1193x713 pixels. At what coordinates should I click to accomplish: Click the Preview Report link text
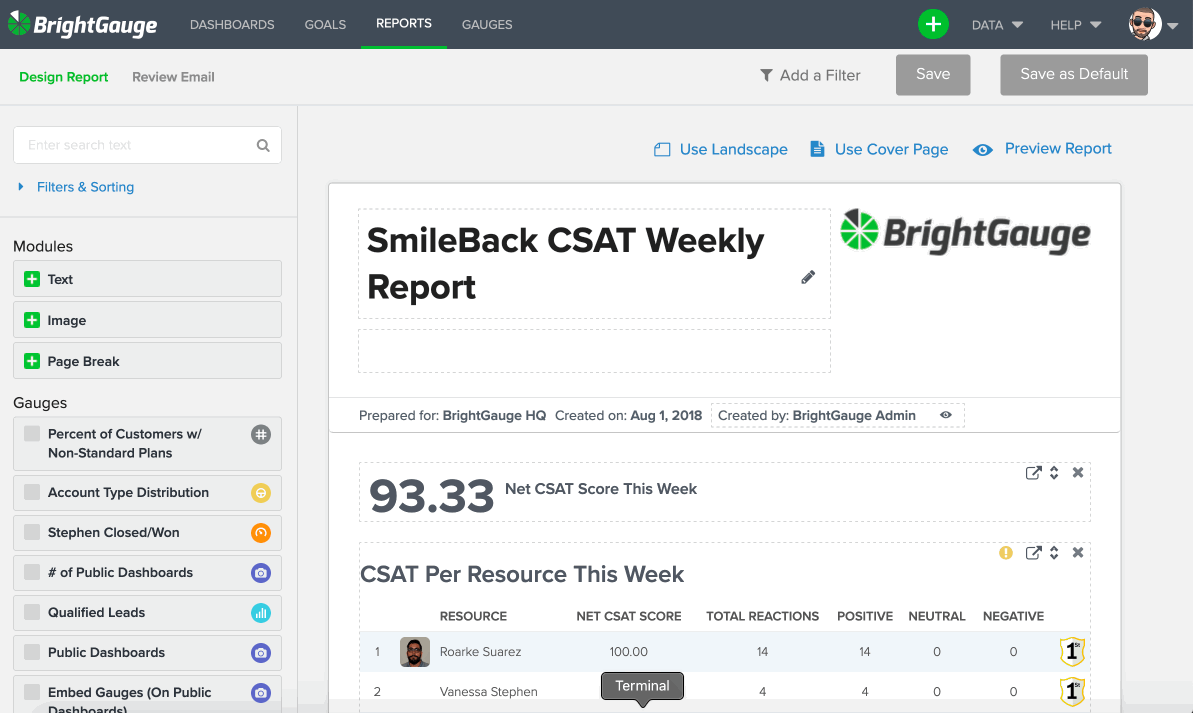pos(1058,148)
